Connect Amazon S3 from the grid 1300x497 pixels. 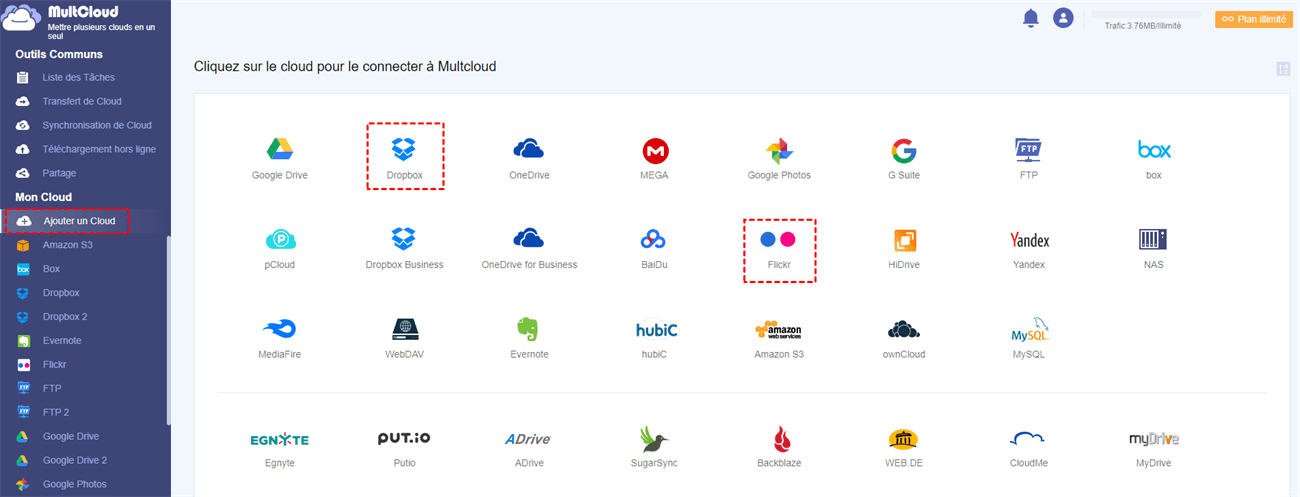pyautogui.click(x=779, y=329)
